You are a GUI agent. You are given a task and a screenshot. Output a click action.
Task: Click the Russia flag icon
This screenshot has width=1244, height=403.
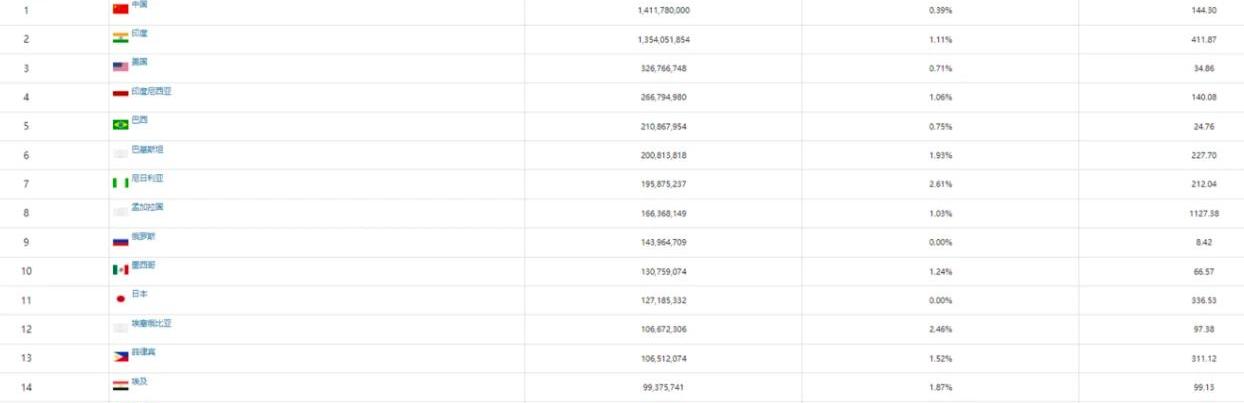click(120, 241)
